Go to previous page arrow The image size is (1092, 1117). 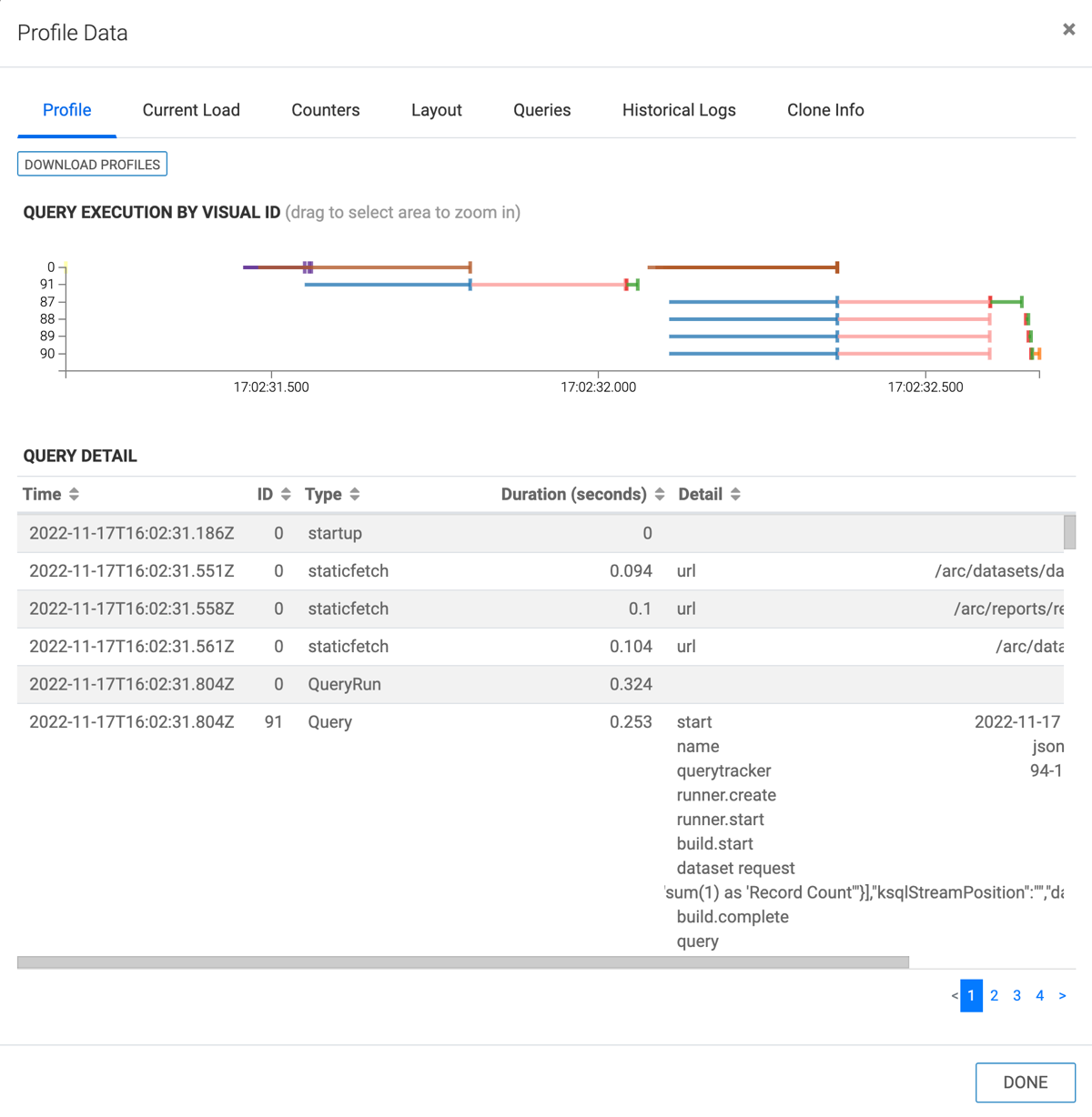955,996
